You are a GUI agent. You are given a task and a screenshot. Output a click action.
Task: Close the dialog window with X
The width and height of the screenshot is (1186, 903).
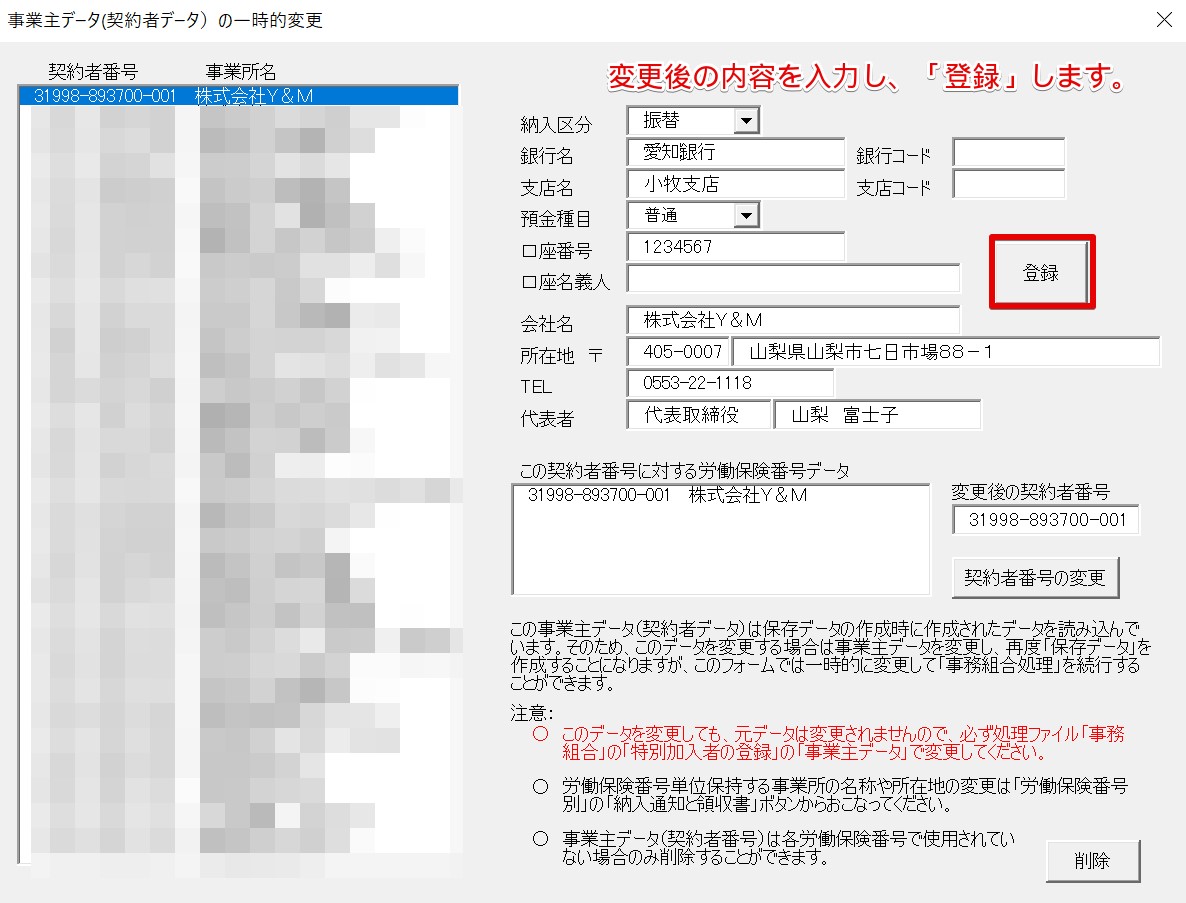(1164, 20)
